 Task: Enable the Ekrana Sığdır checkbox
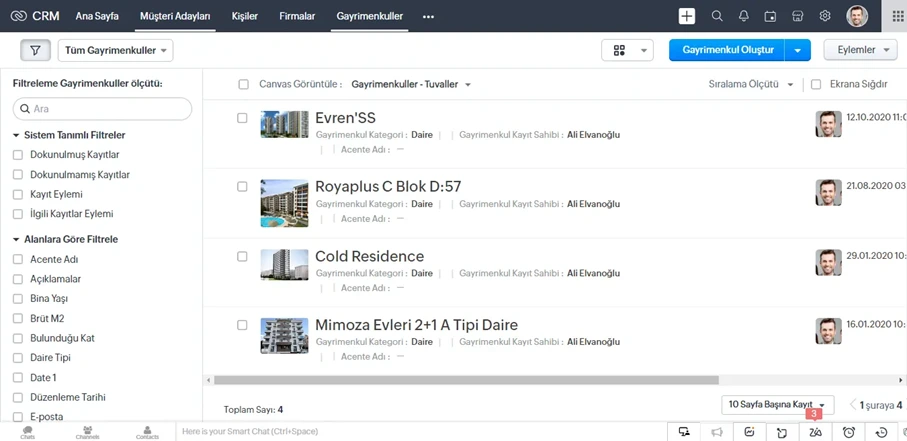(x=816, y=84)
